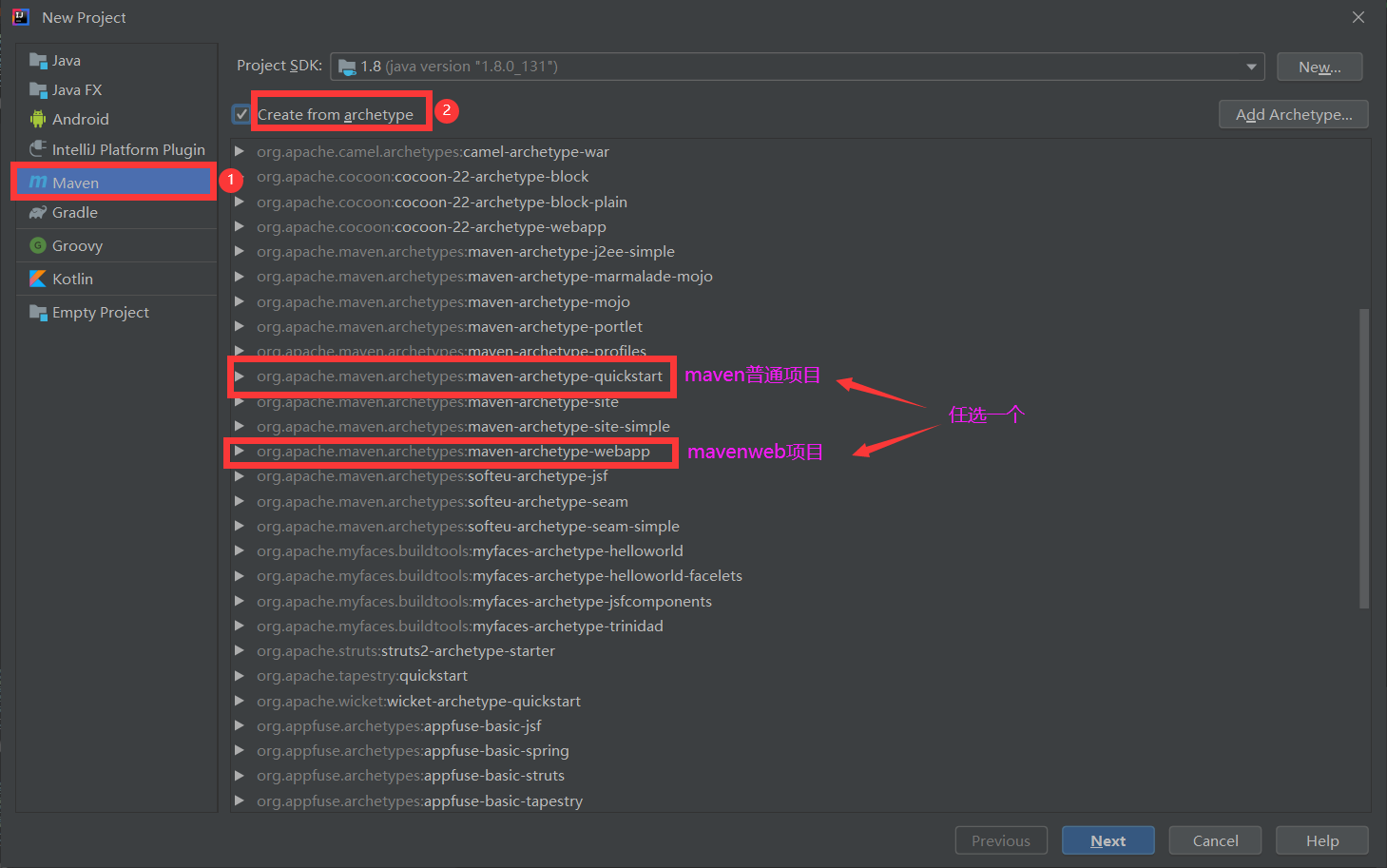The image size is (1387, 868).
Task: Click the New... SDK button
Action: tap(1320, 67)
